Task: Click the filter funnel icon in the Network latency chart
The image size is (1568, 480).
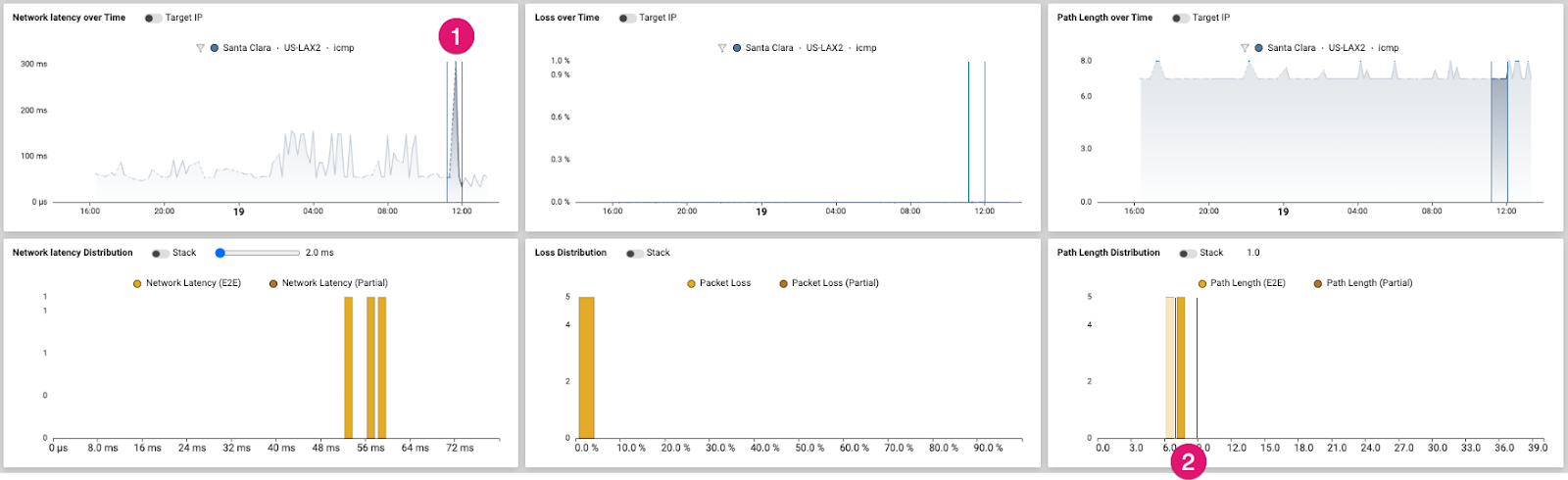Action: tap(200, 48)
